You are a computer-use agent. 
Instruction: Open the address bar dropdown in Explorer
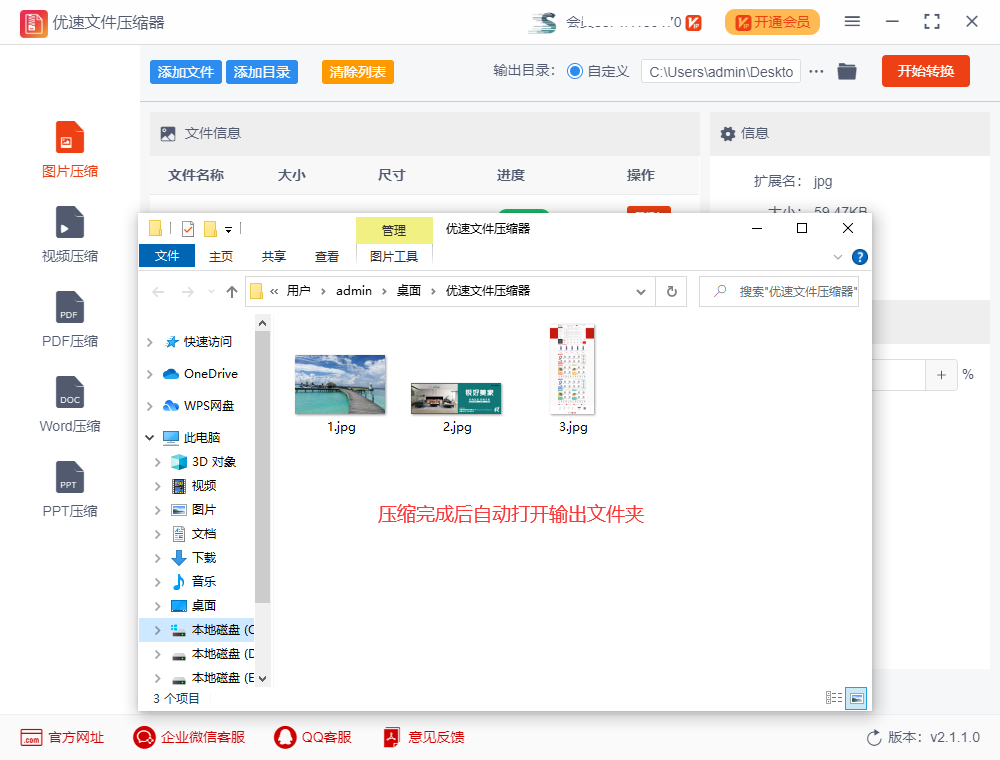coord(641,290)
